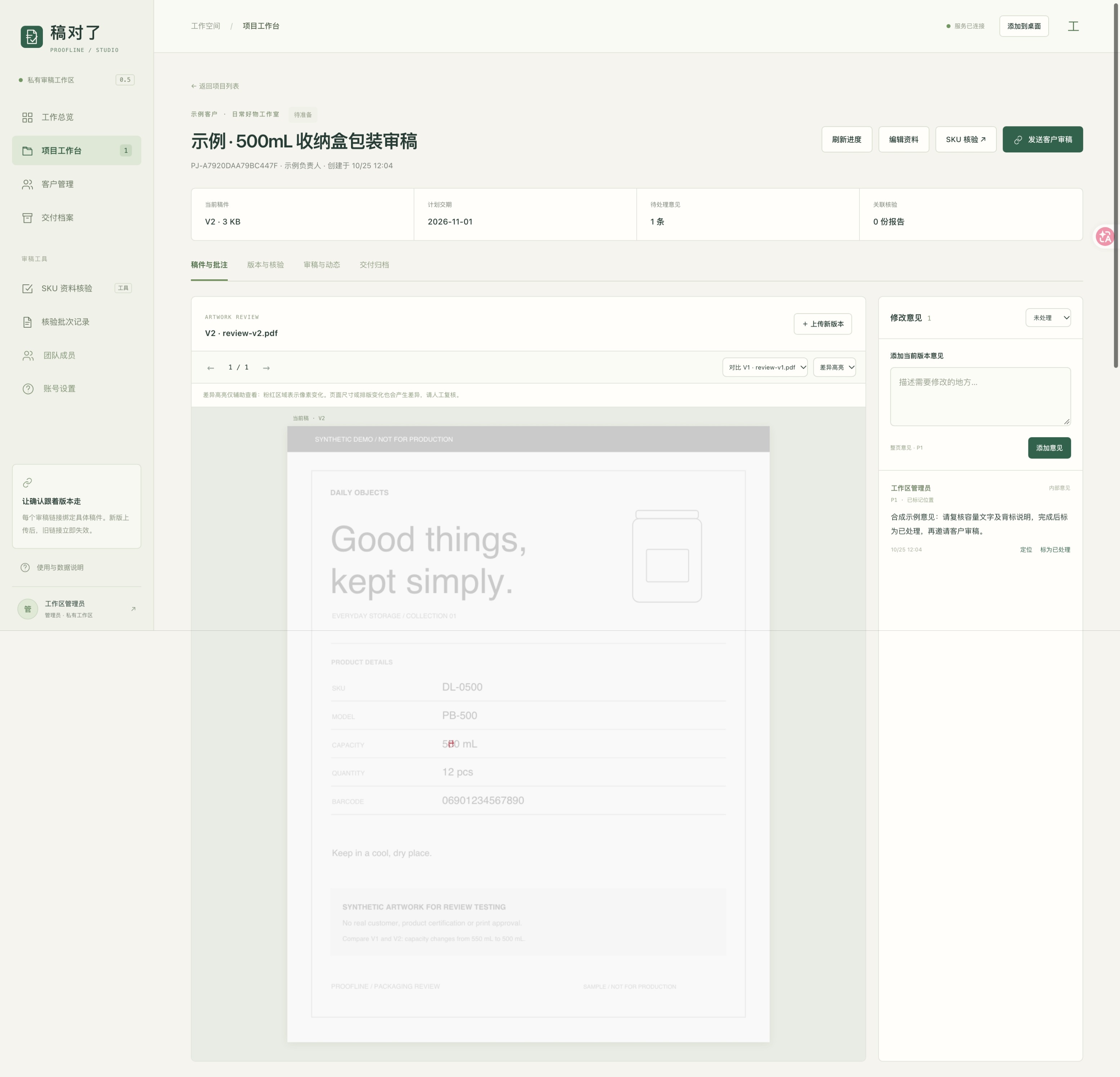Click the 稿对了 logo icon
This screenshot has width=1120, height=1077.
click(31, 37)
